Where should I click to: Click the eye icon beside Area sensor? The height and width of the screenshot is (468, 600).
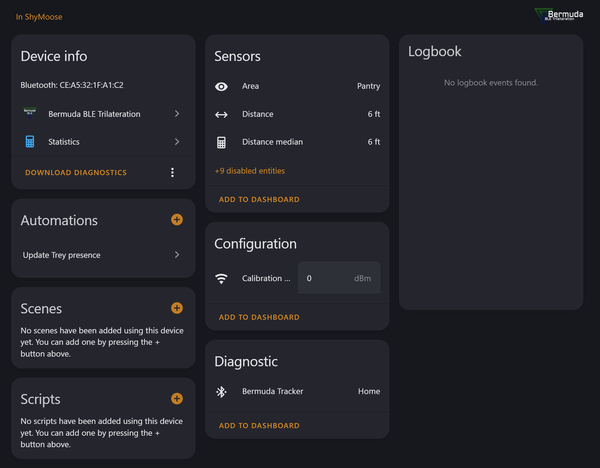tap(222, 87)
